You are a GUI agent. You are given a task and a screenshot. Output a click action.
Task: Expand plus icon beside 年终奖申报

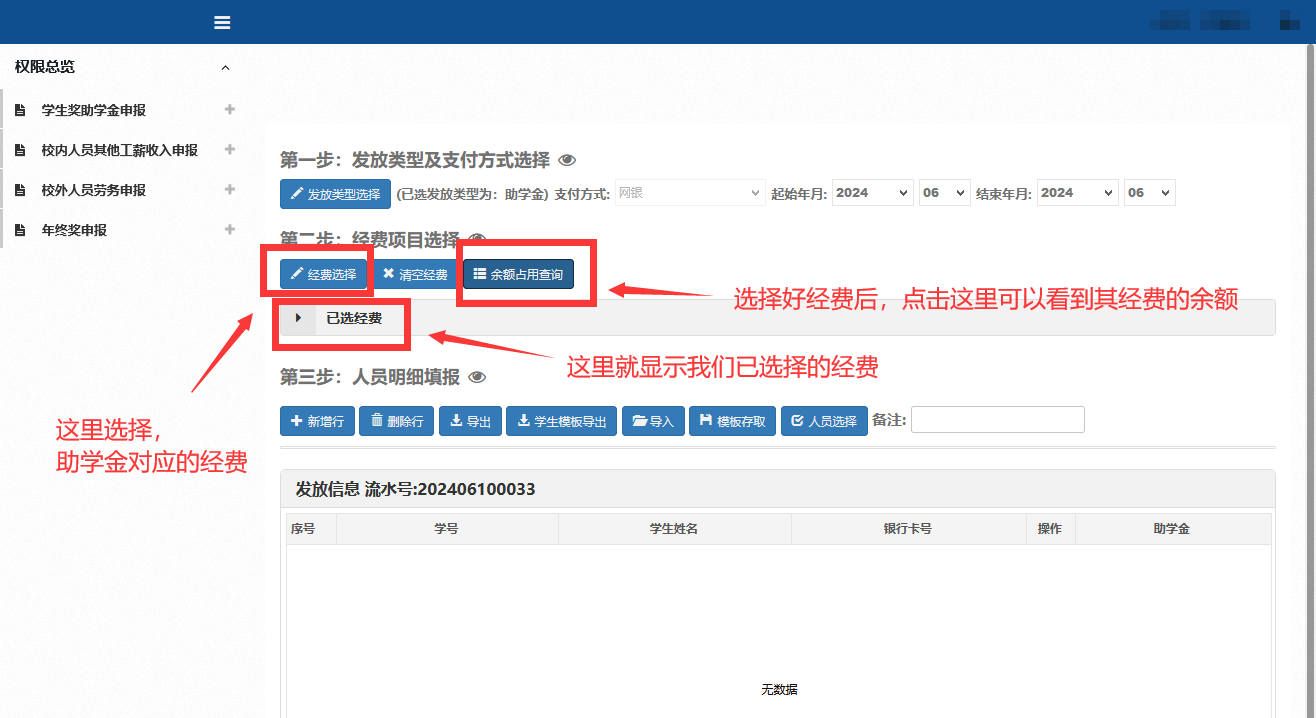pos(230,229)
